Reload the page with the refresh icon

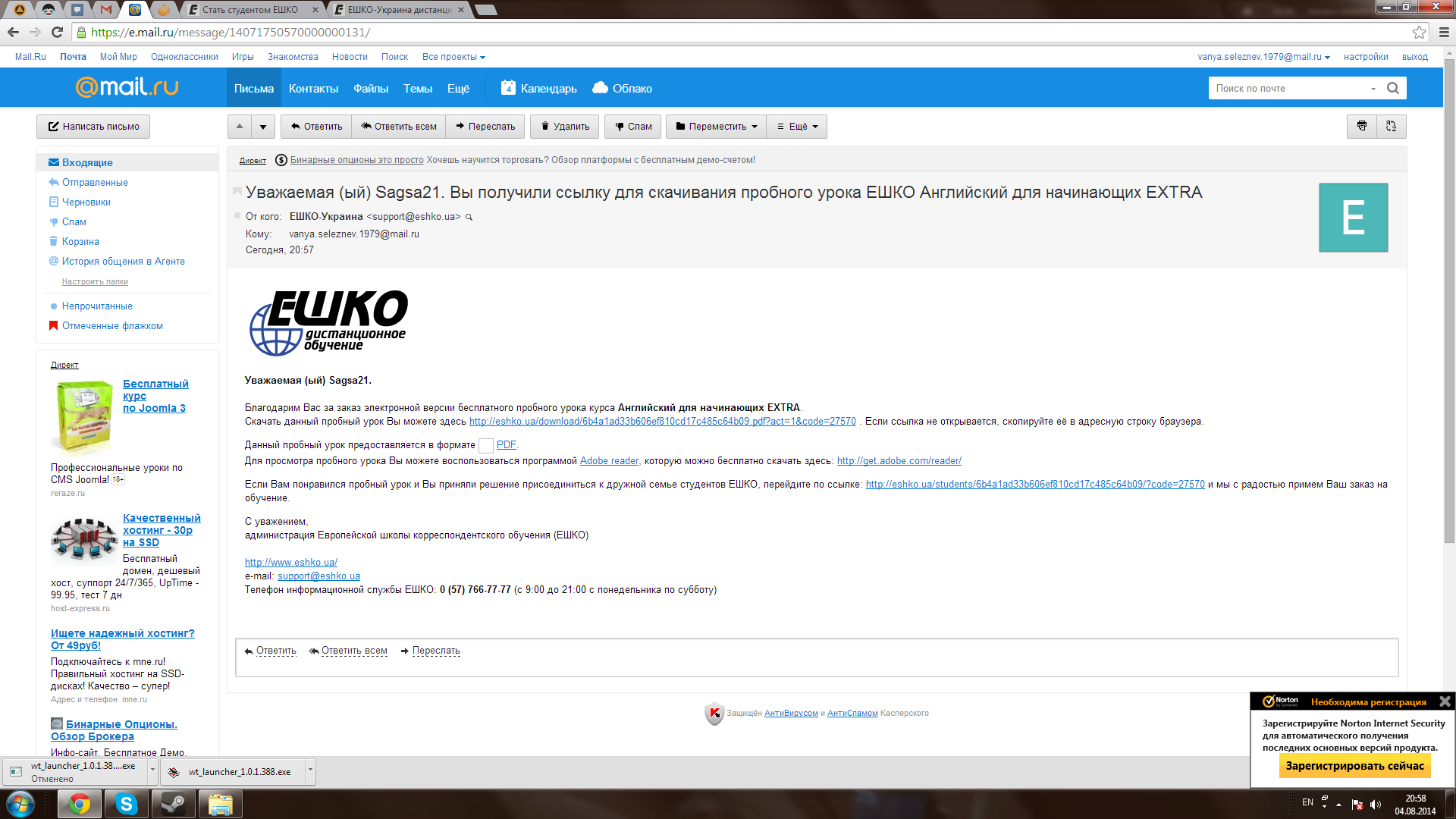tap(57, 32)
